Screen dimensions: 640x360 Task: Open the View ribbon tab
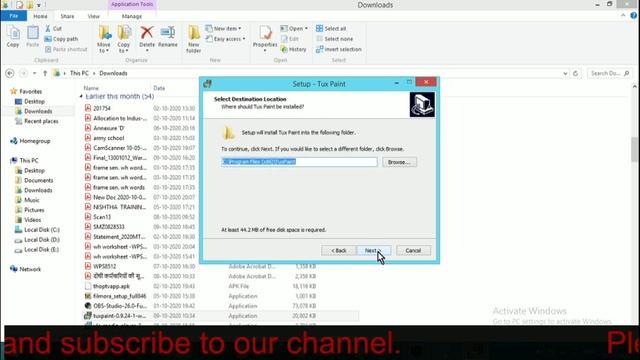coord(93,16)
